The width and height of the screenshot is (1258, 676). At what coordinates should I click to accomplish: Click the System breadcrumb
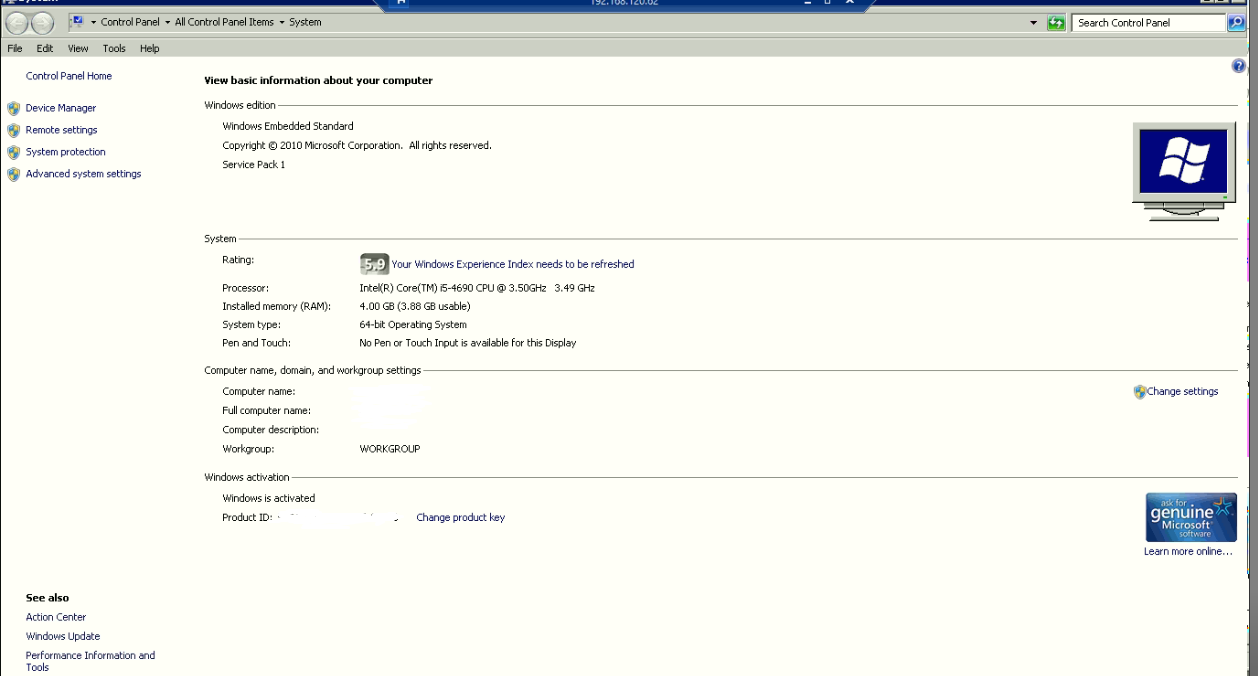[305, 22]
